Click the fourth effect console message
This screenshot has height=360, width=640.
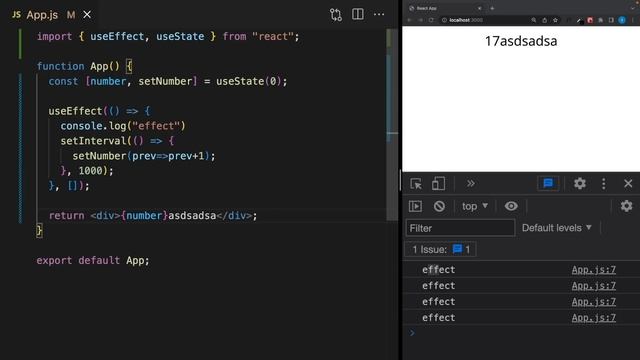coord(438,318)
